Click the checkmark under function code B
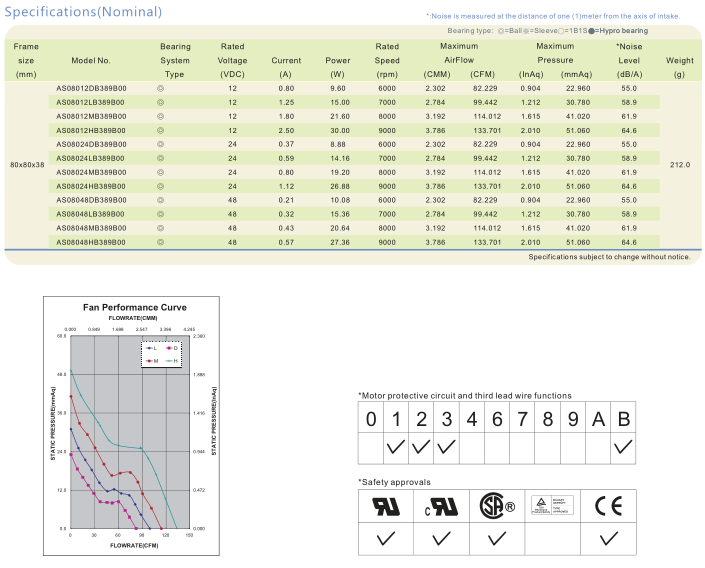The height and width of the screenshot is (568, 705). click(x=623, y=447)
